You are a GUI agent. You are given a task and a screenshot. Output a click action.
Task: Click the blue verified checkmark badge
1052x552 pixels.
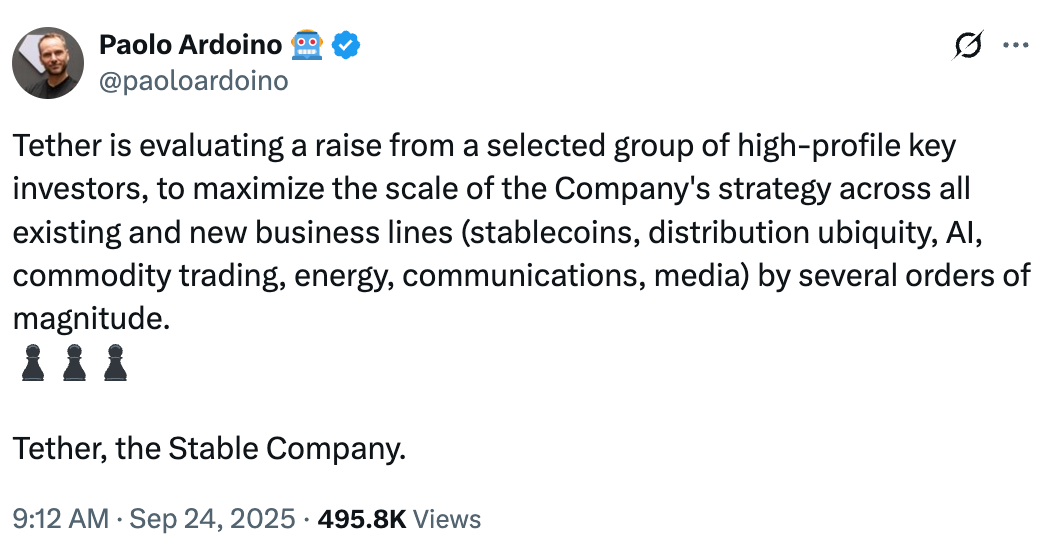346,46
